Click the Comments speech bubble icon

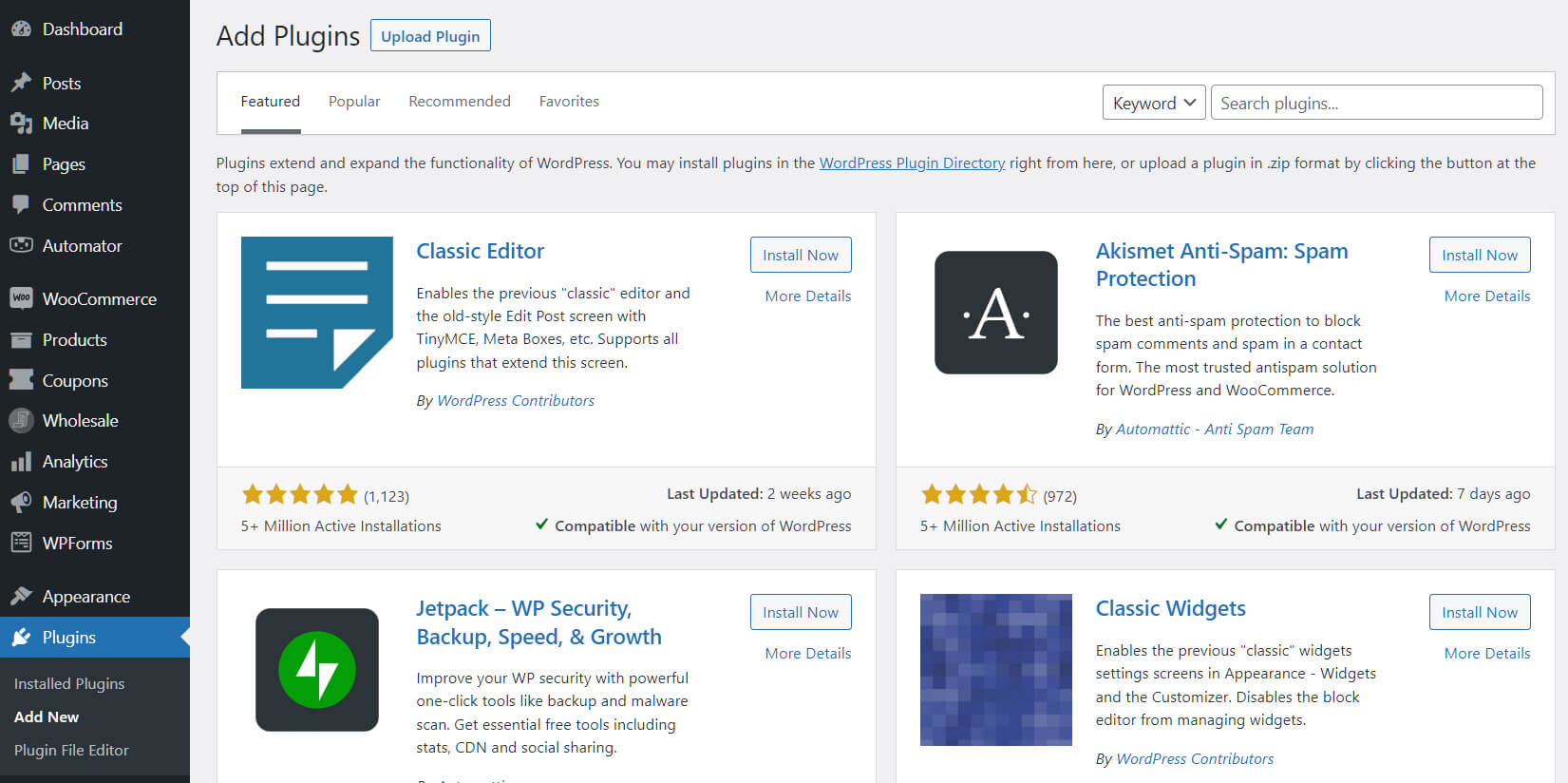[x=21, y=204]
